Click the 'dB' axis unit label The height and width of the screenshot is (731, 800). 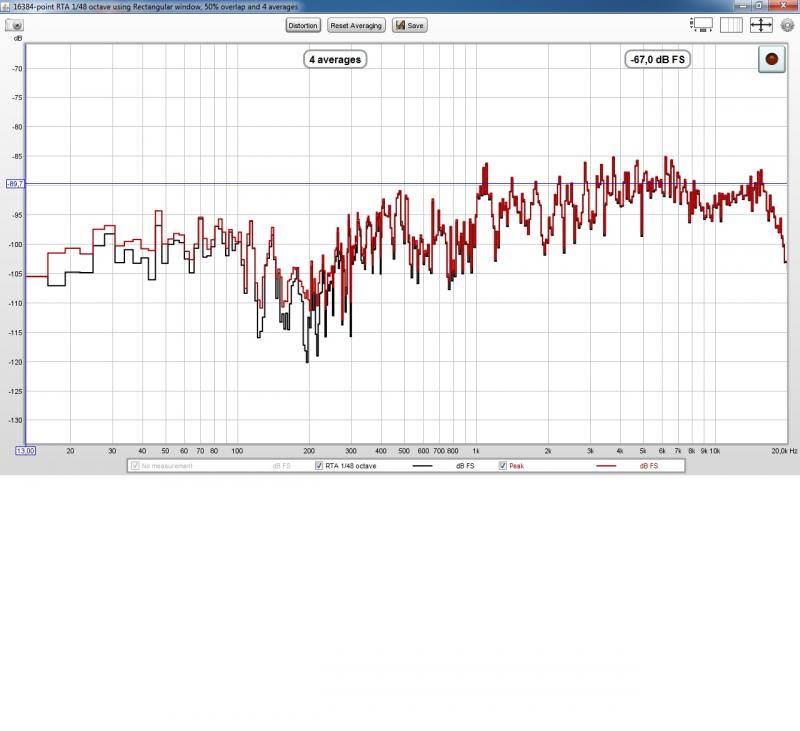click(x=18, y=38)
